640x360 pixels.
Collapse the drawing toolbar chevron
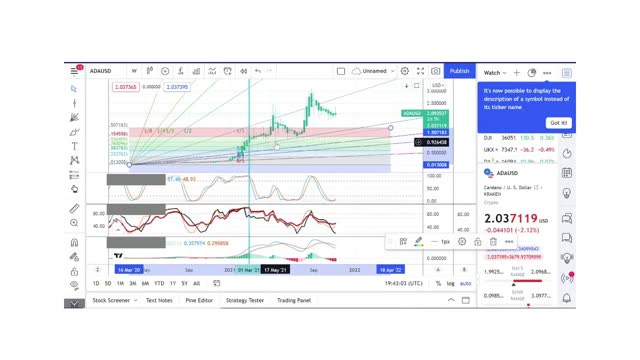(x=74, y=303)
